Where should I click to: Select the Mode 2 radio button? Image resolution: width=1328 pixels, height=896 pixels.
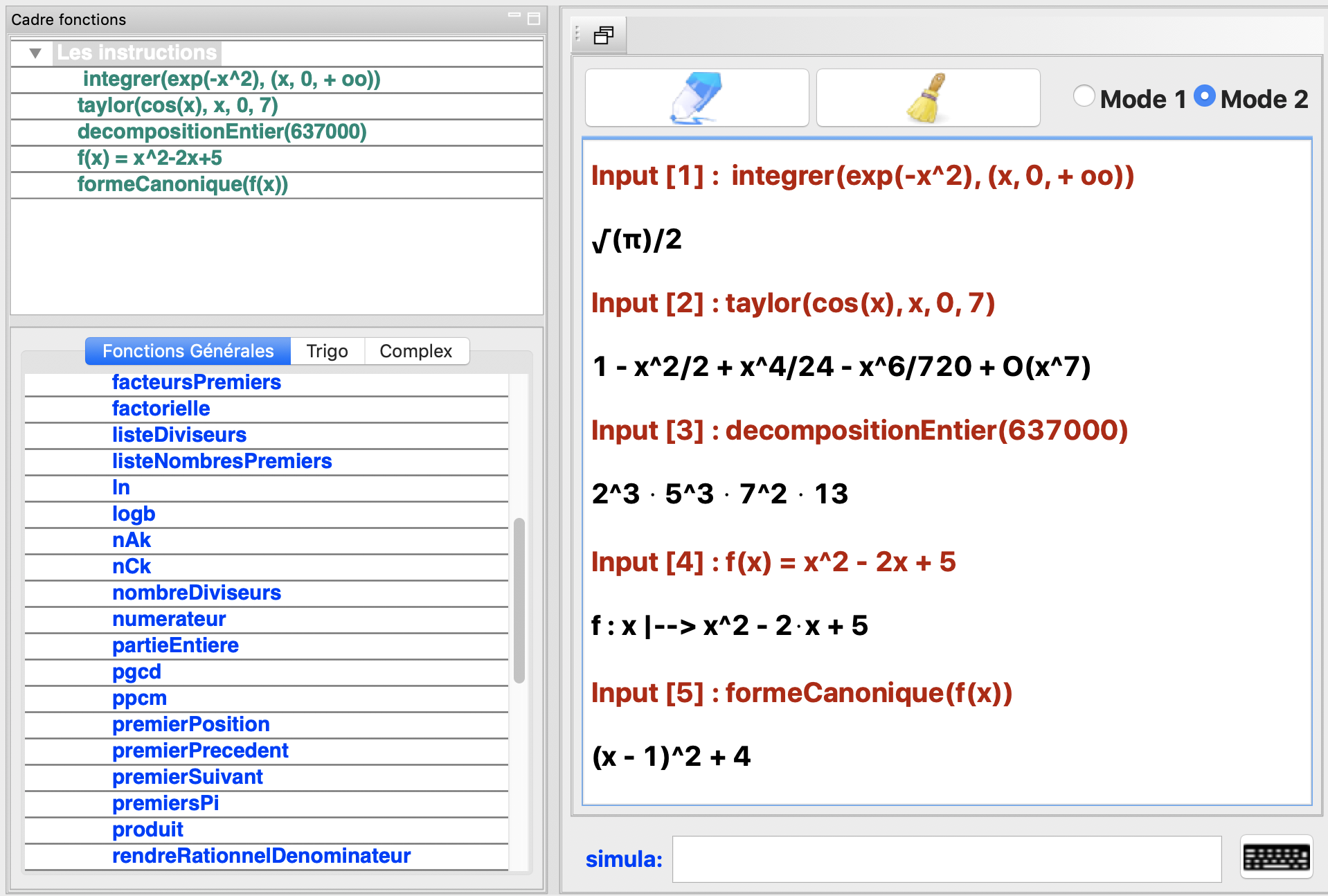pos(1205,96)
